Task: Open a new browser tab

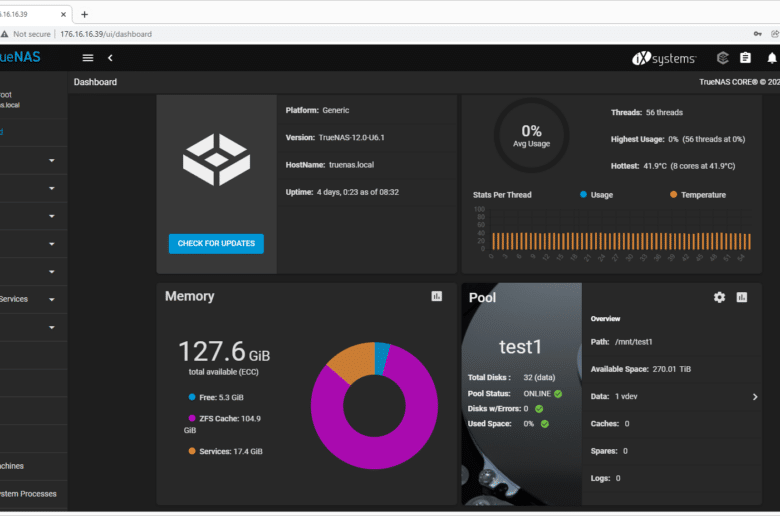Action: 85,14
